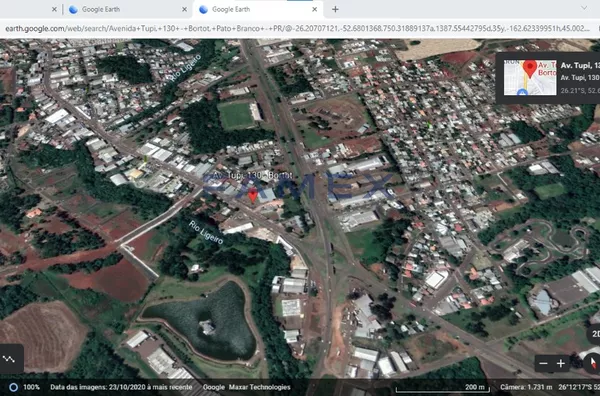Zoom in with the plus button
The image size is (600, 396).
point(561,363)
